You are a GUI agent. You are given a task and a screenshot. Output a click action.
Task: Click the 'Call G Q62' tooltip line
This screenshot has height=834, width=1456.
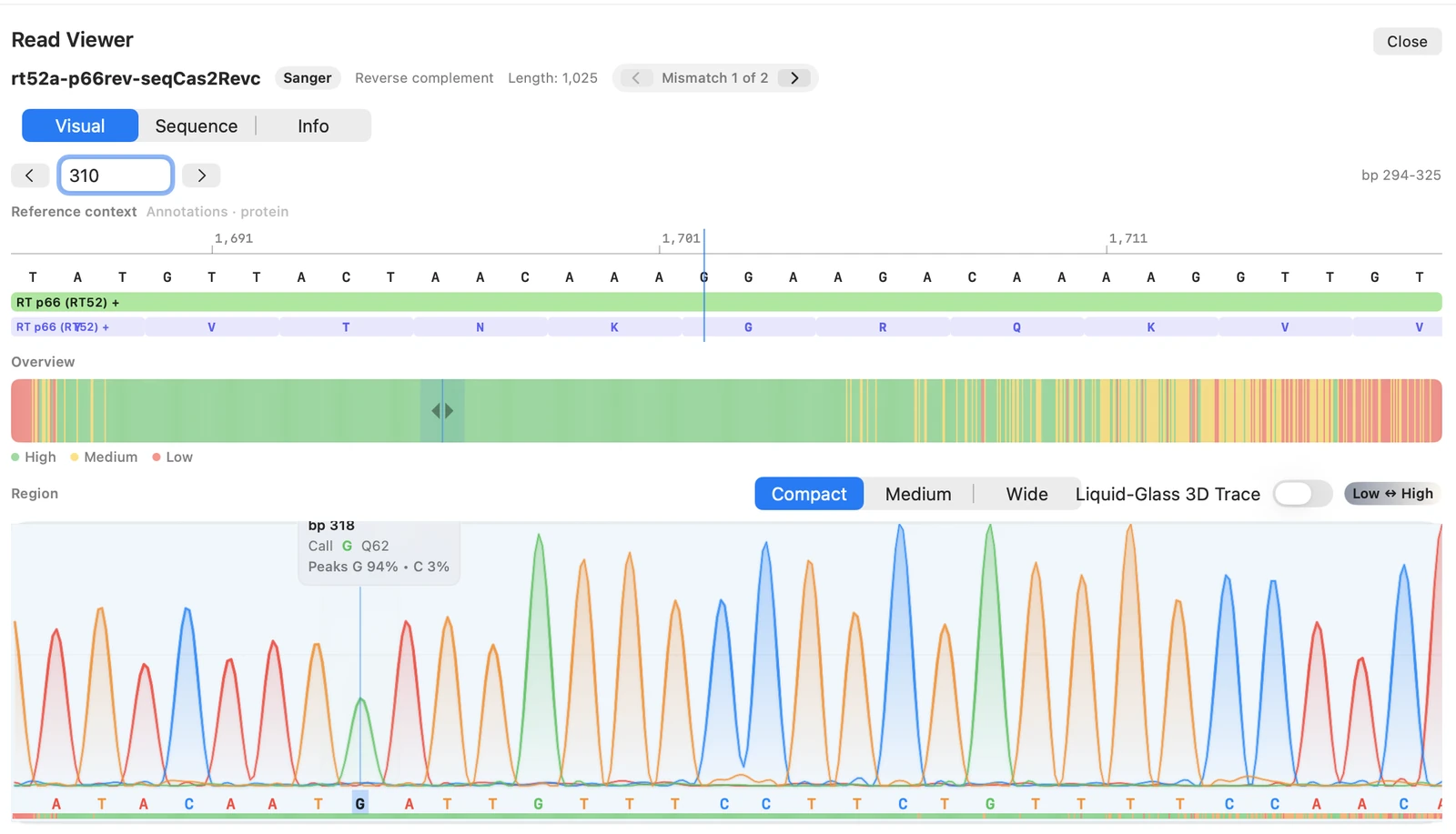[x=349, y=546]
